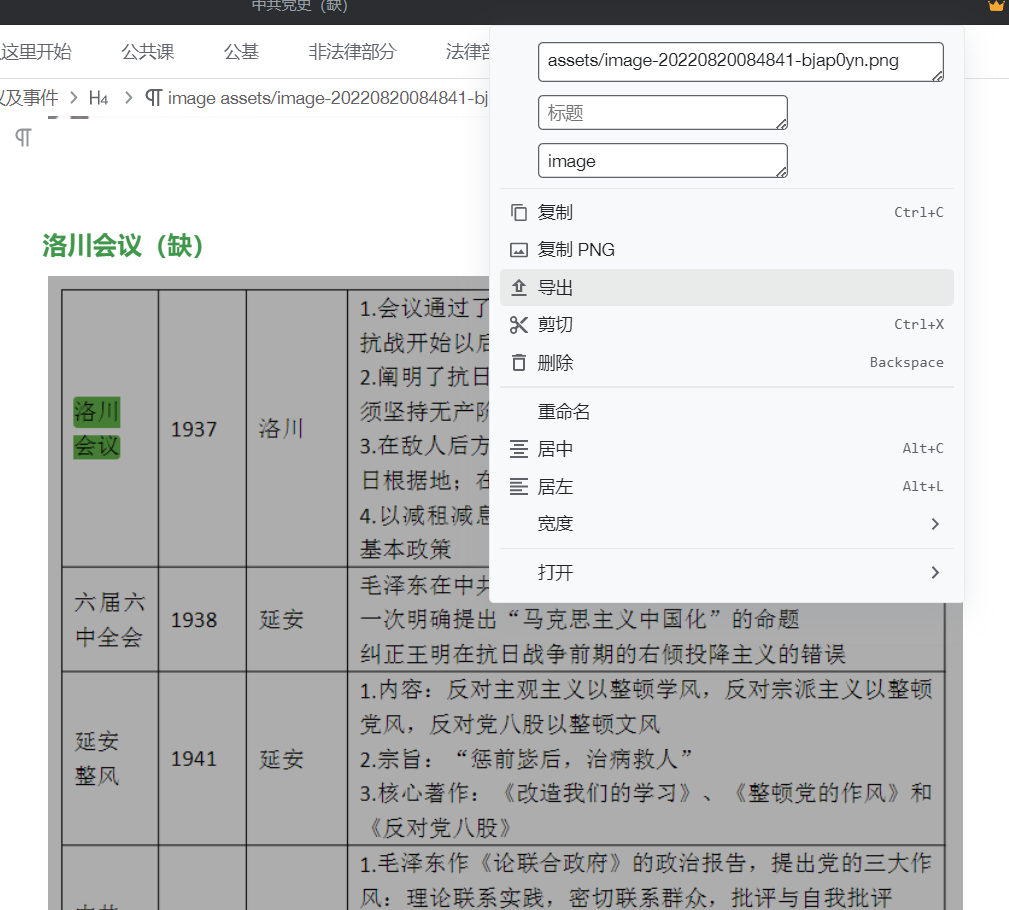Click the breadcrumb chevron right after H4
Screen dimensions: 1009x910
coord(128,98)
